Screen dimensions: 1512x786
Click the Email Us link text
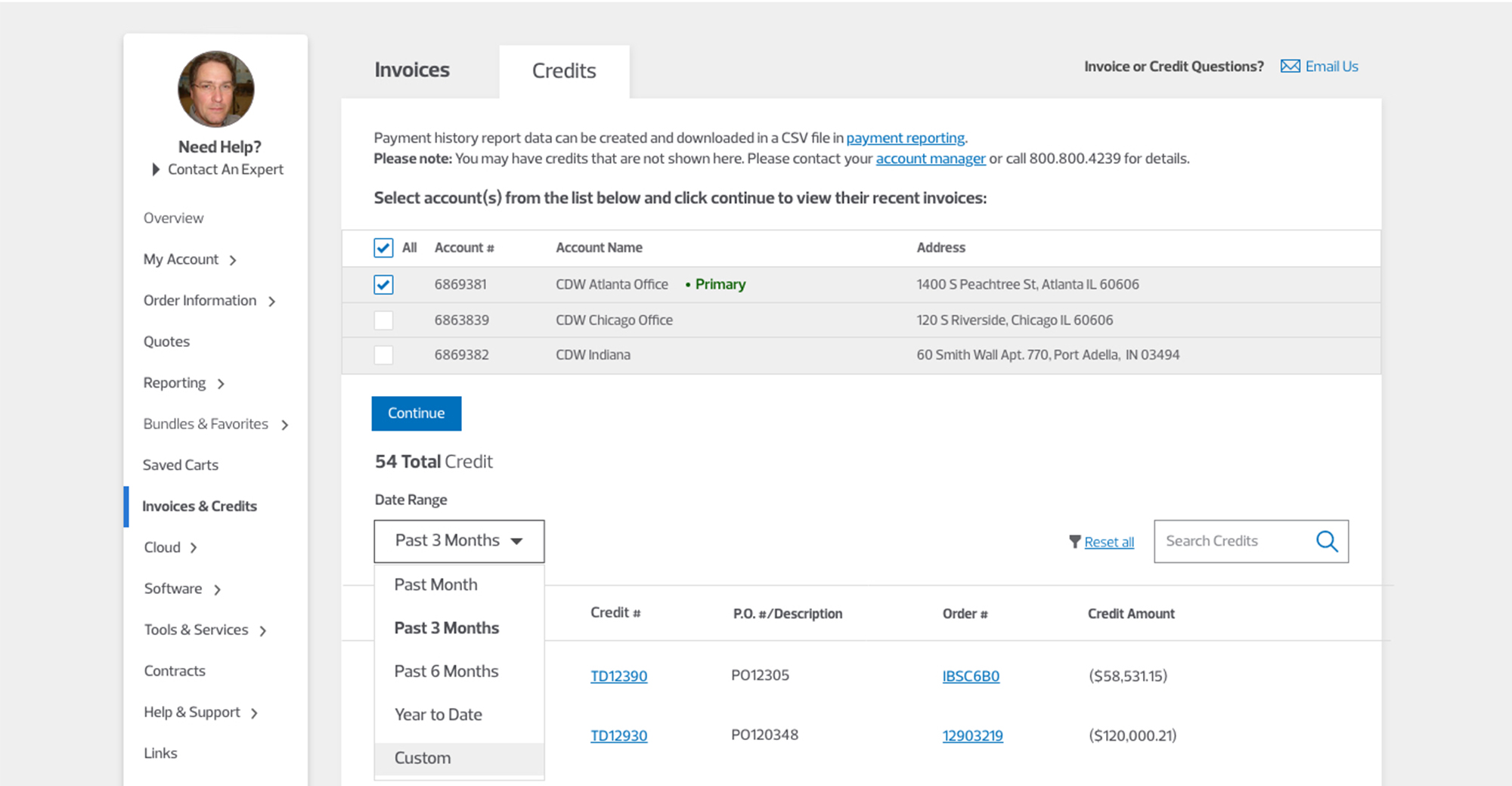(1331, 67)
